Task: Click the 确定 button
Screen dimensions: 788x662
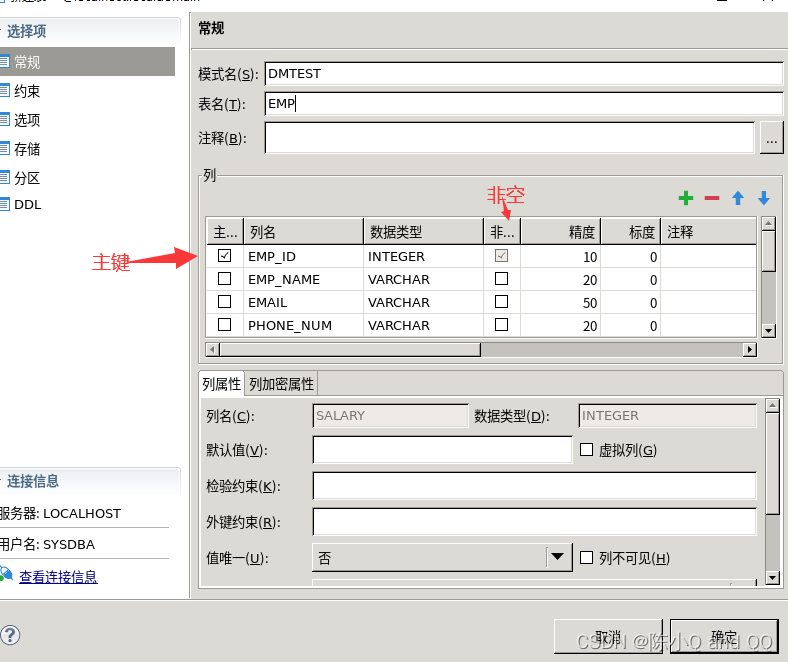Action: (x=724, y=636)
